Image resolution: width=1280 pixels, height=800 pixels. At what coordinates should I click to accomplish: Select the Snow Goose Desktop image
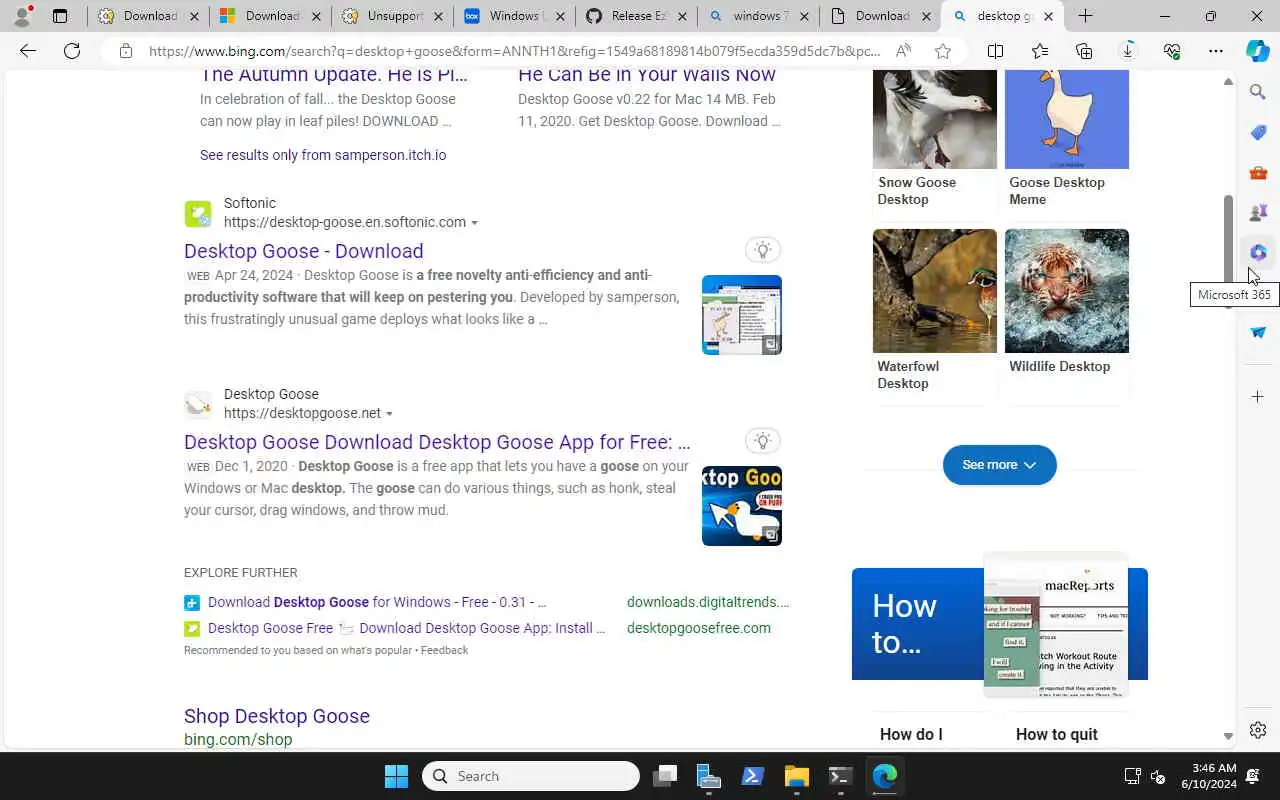click(935, 119)
